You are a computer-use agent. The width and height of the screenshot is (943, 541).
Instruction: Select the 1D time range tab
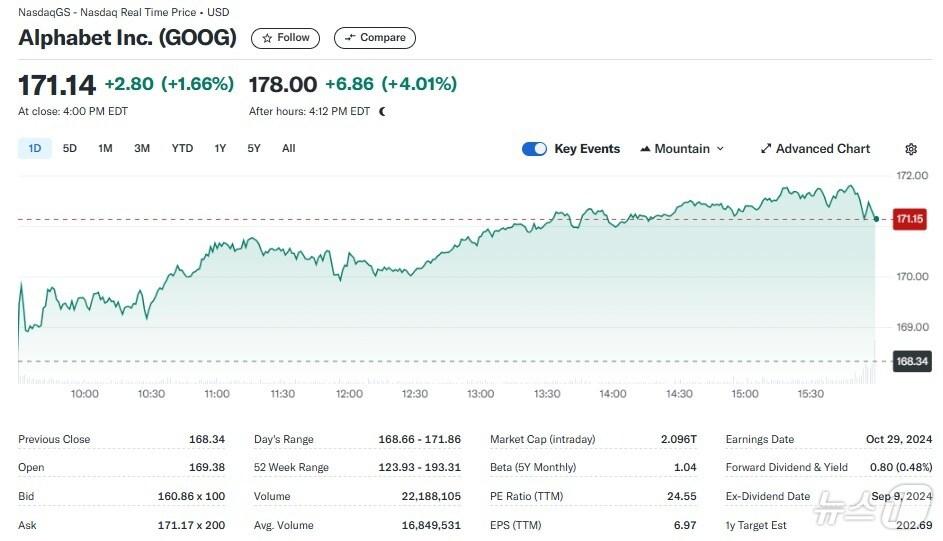35,149
